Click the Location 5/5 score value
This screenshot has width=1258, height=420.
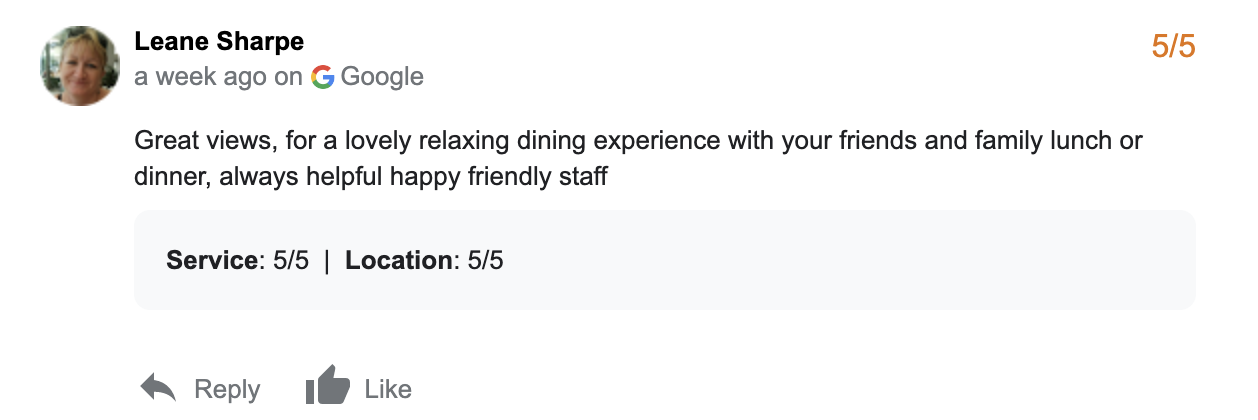tap(485, 261)
